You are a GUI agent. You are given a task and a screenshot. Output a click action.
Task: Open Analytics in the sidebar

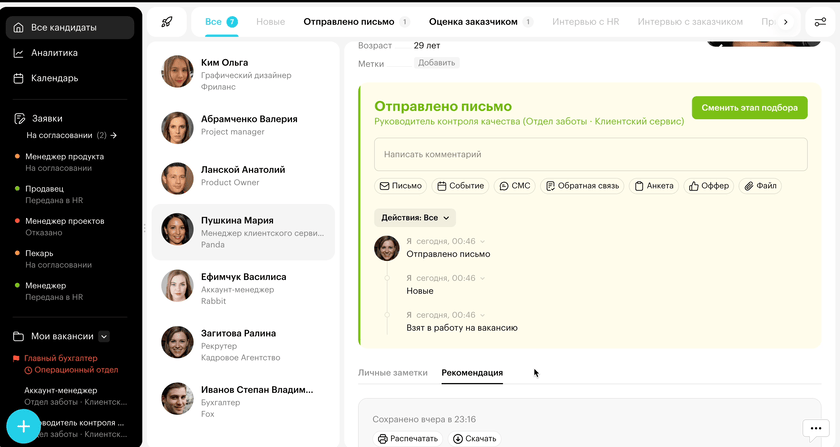tap(54, 53)
